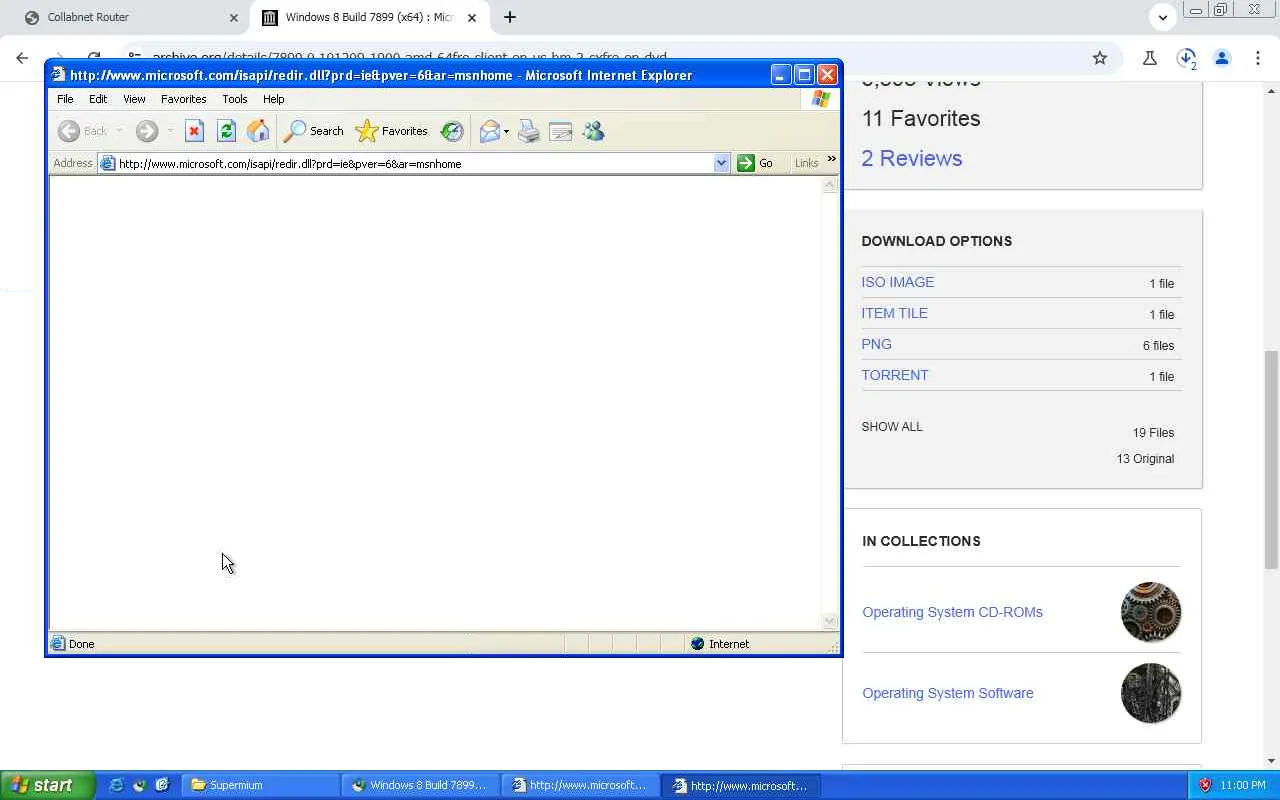Open the Help menu in Internet Explorer
The image size is (1280, 800).
(x=274, y=99)
